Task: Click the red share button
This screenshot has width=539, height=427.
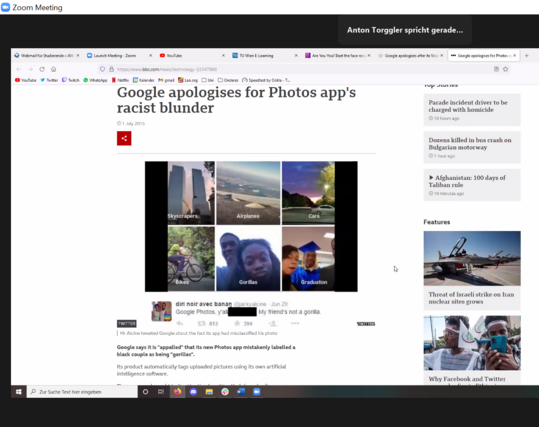Action: click(x=124, y=138)
